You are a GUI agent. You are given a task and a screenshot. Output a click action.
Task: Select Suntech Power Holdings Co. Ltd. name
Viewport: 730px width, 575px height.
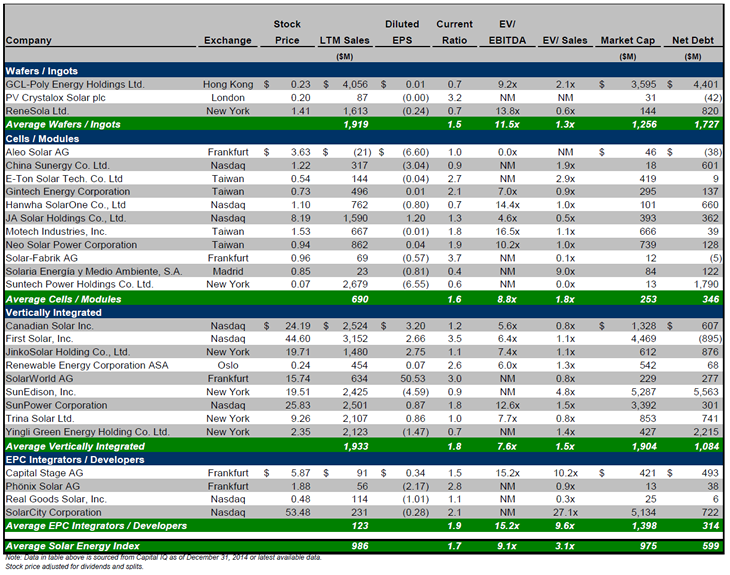coord(79,284)
